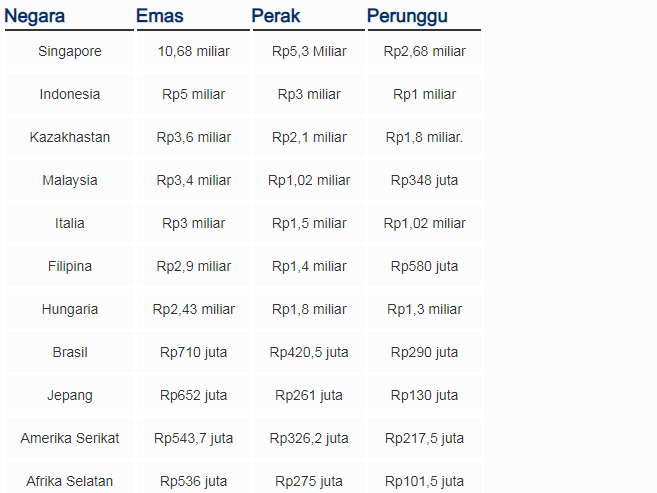This screenshot has height=493, width=657.
Task: Select Hungaria in the table
Action: pos(70,310)
